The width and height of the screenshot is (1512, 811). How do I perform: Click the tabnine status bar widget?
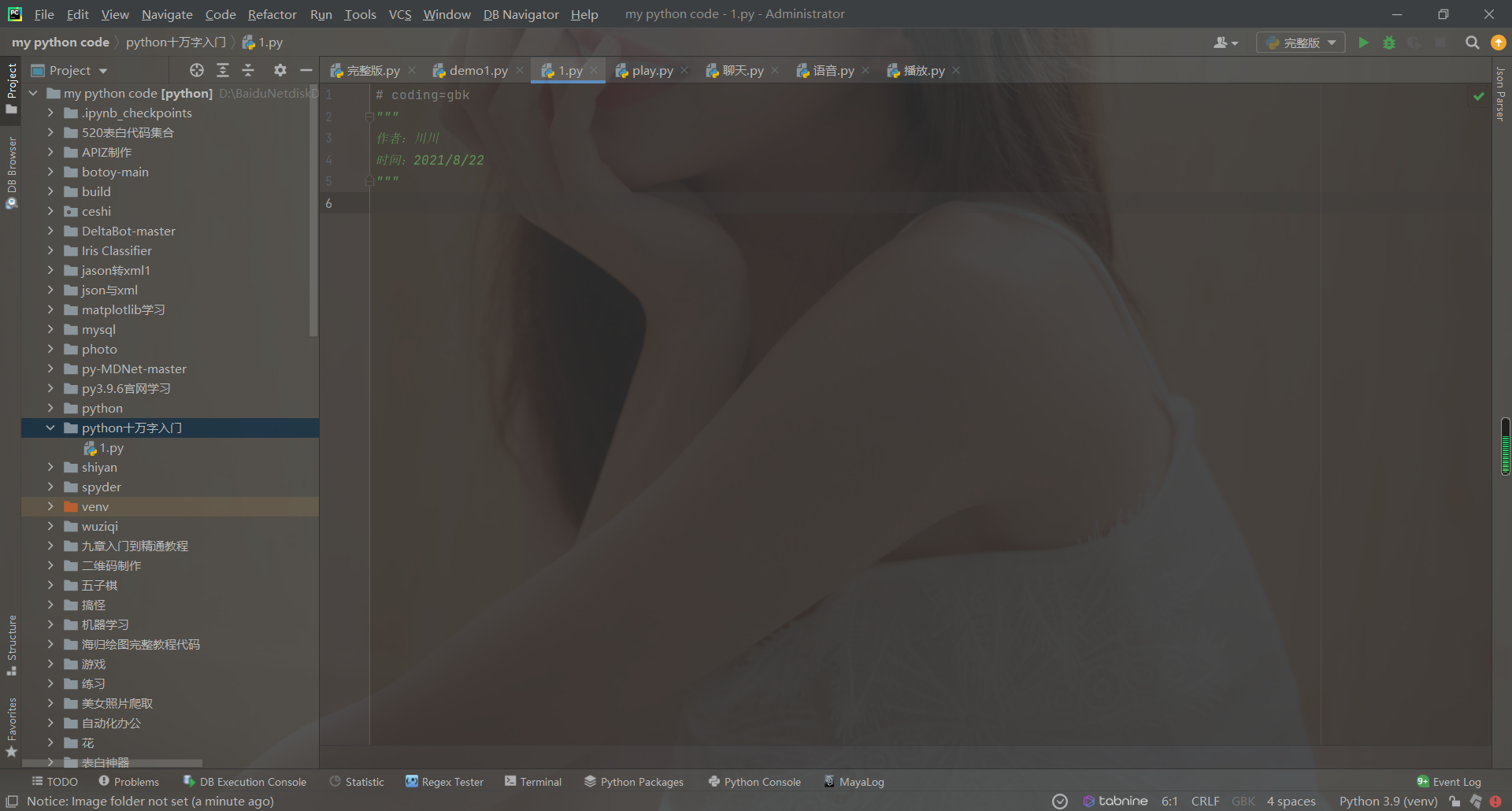1115,801
